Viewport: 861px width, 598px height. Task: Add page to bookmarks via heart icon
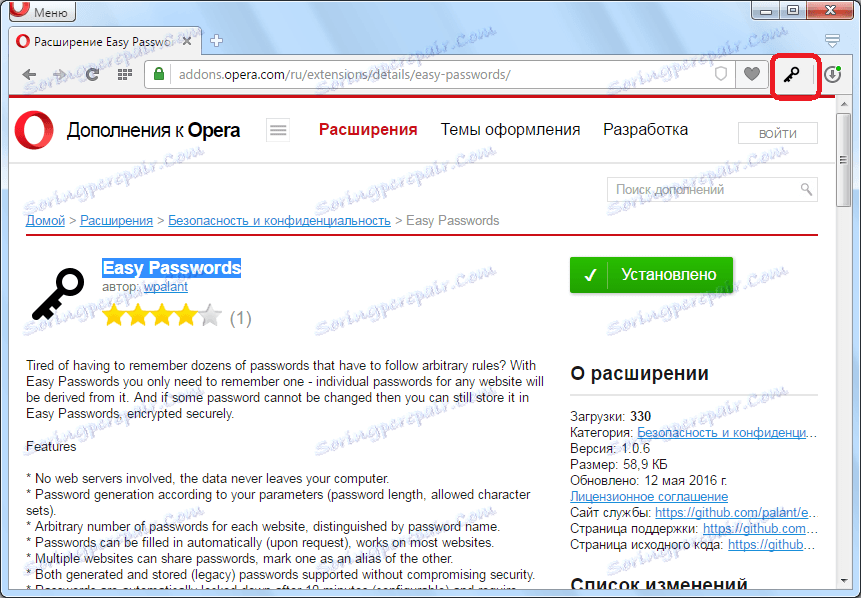click(751, 74)
